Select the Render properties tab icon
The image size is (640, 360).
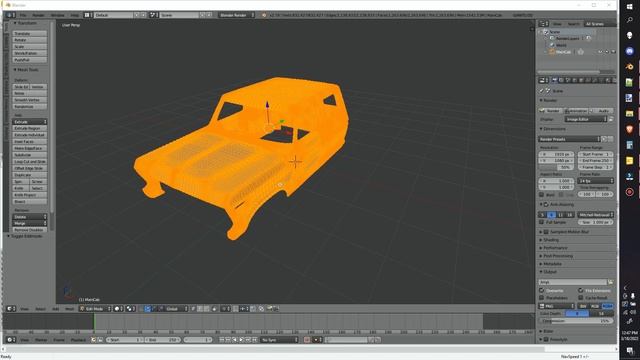click(554, 80)
